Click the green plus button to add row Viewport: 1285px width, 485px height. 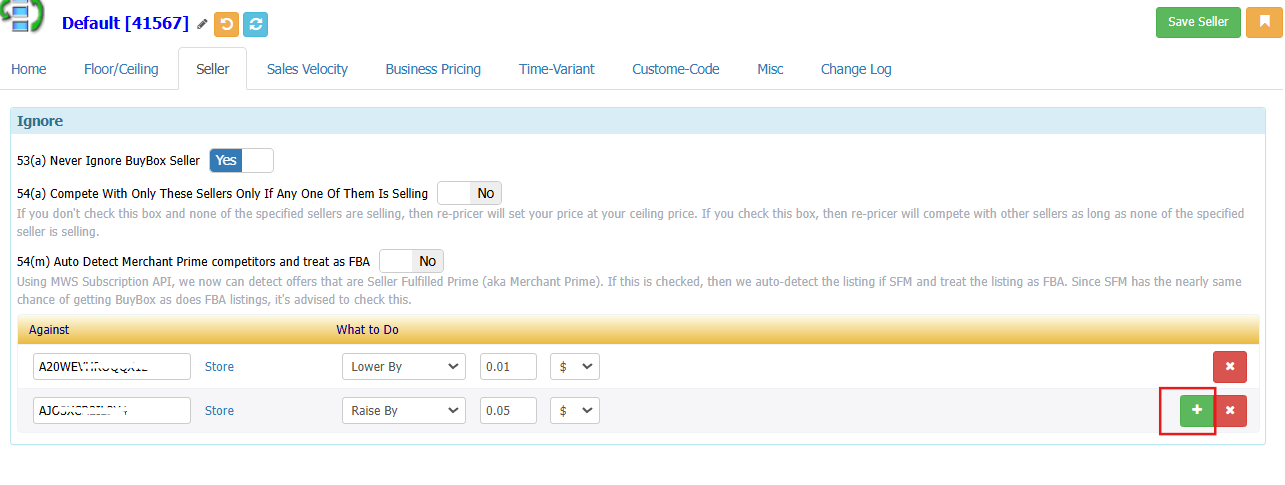tap(1196, 411)
